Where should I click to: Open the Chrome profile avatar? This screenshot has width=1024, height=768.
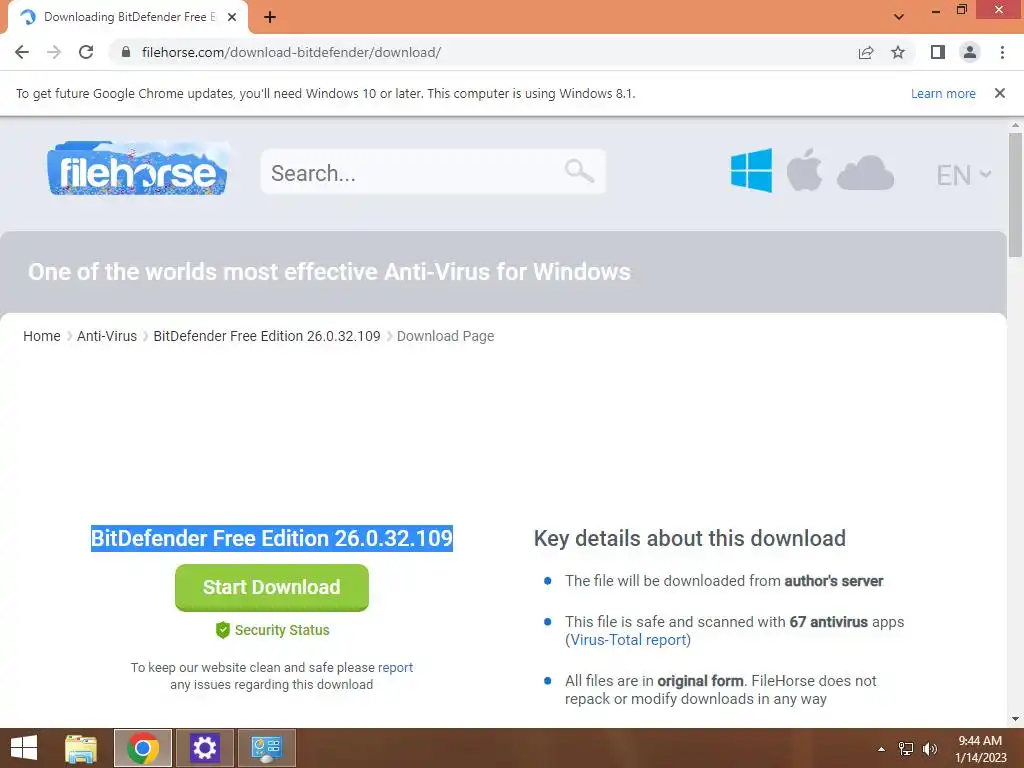[x=970, y=52]
